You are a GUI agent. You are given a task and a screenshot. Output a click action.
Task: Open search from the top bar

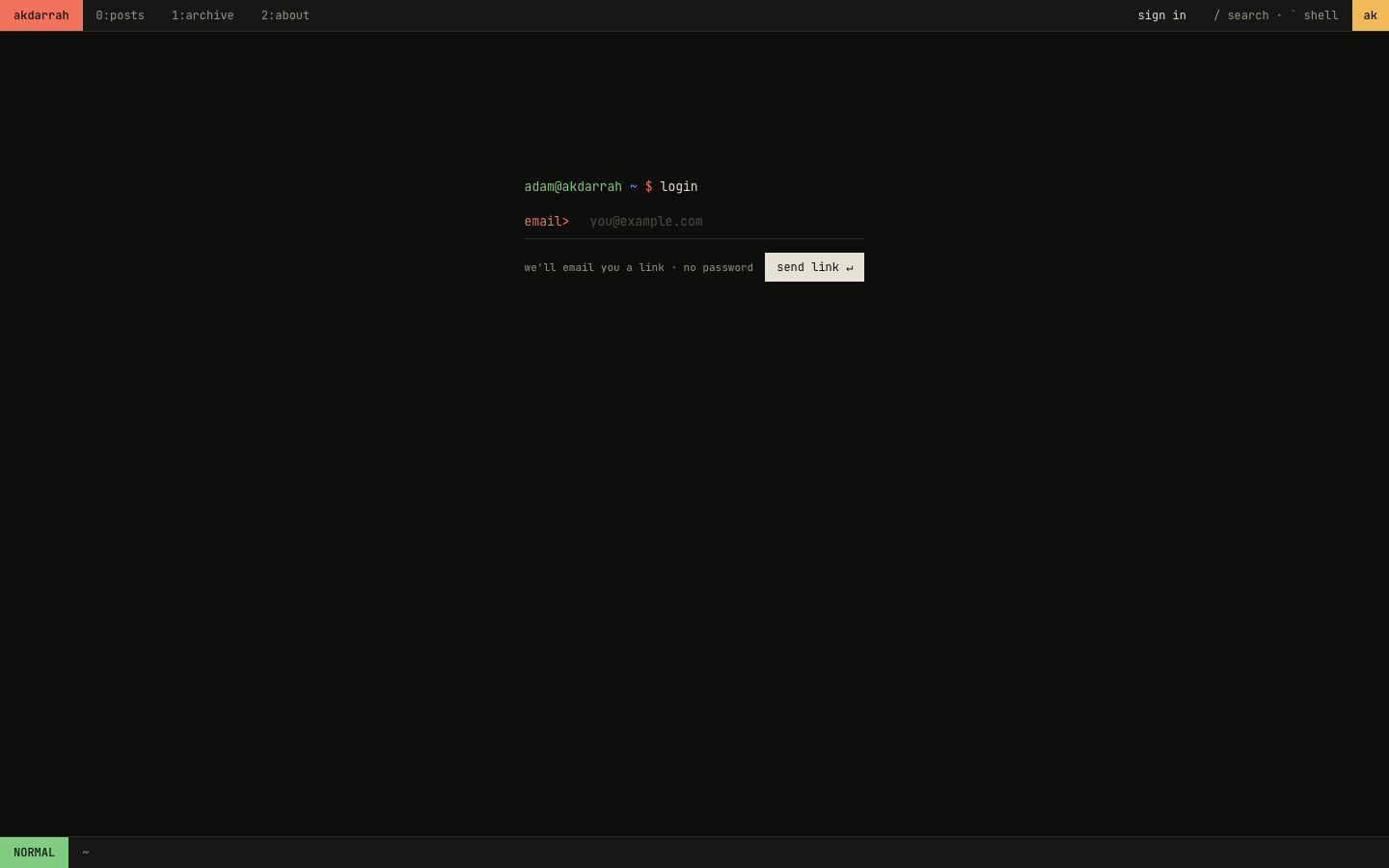pos(1241,15)
